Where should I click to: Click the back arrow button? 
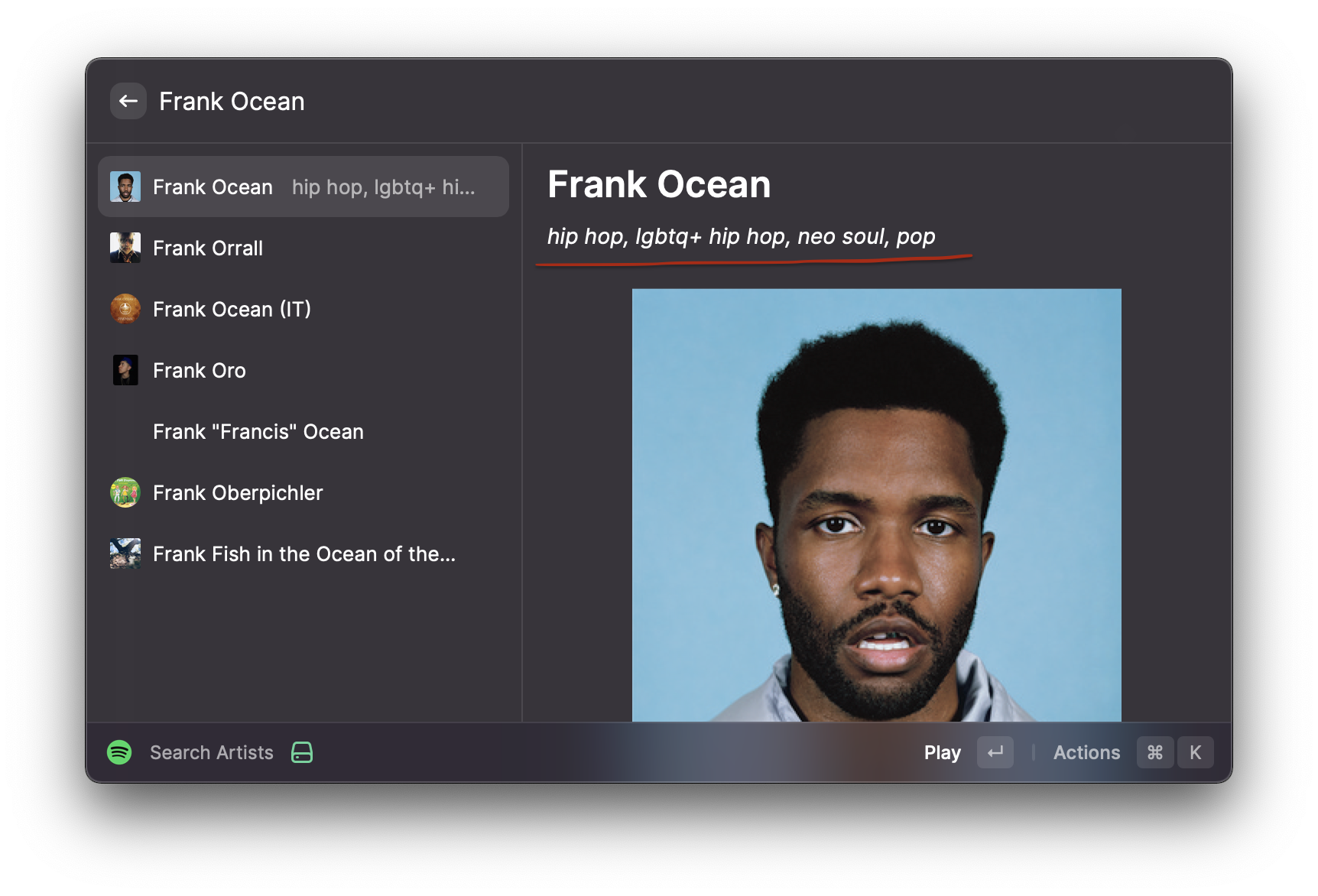click(x=128, y=101)
